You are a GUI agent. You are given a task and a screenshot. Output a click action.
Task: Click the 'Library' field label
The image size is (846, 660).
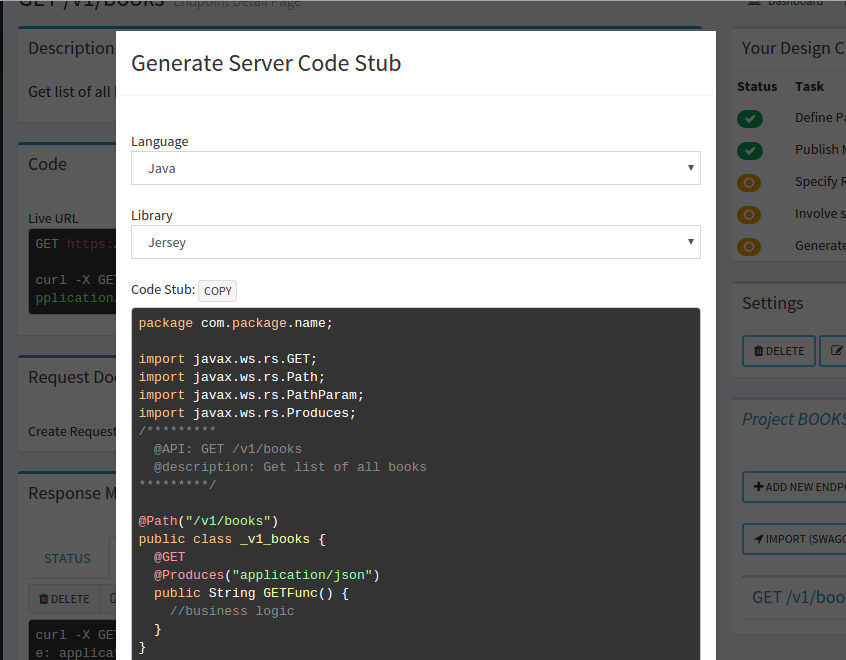pyautogui.click(x=152, y=215)
